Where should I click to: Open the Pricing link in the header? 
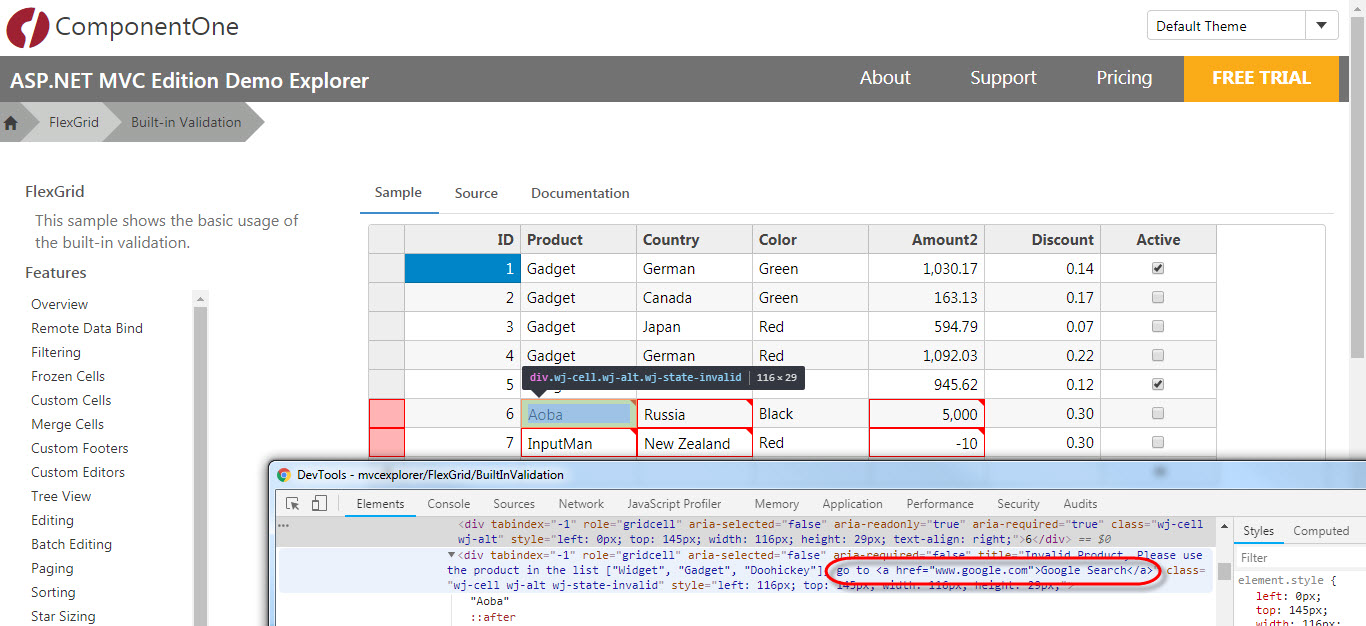coord(1124,78)
